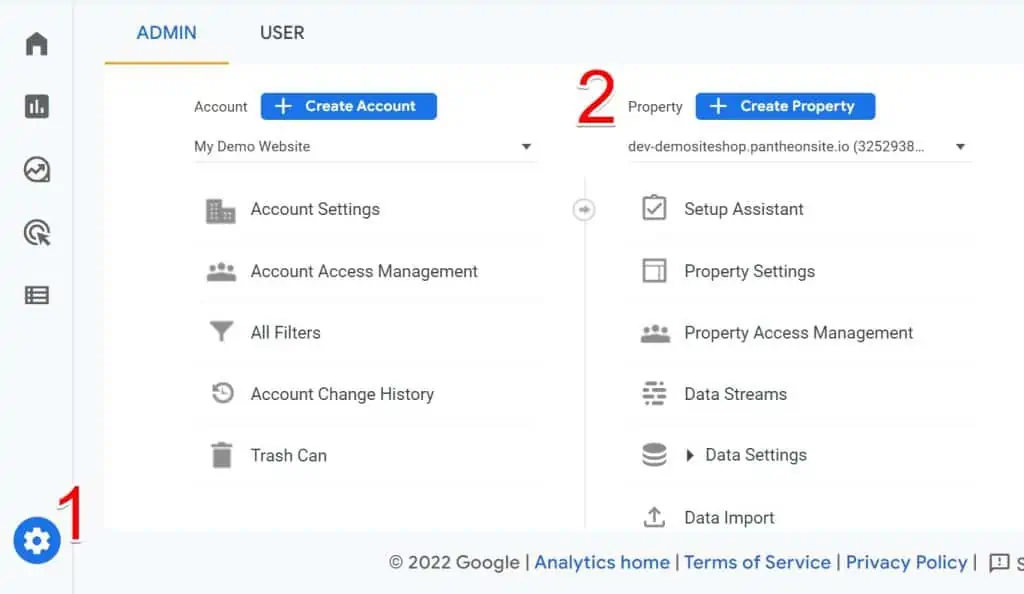Click the Create Account button
Viewport: 1024px width, 594px height.
[x=348, y=106]
